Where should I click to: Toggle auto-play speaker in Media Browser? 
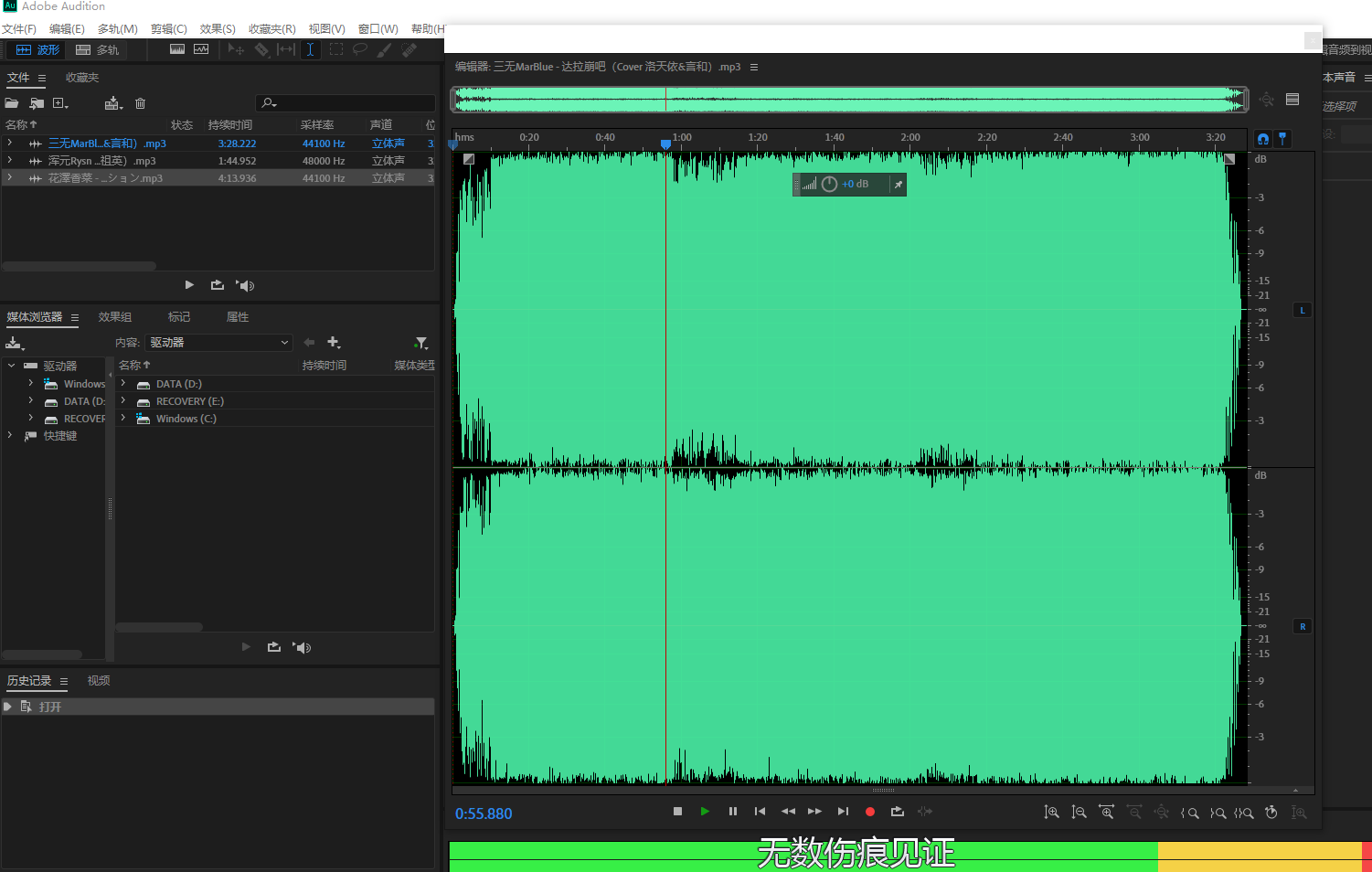point(302,647)
